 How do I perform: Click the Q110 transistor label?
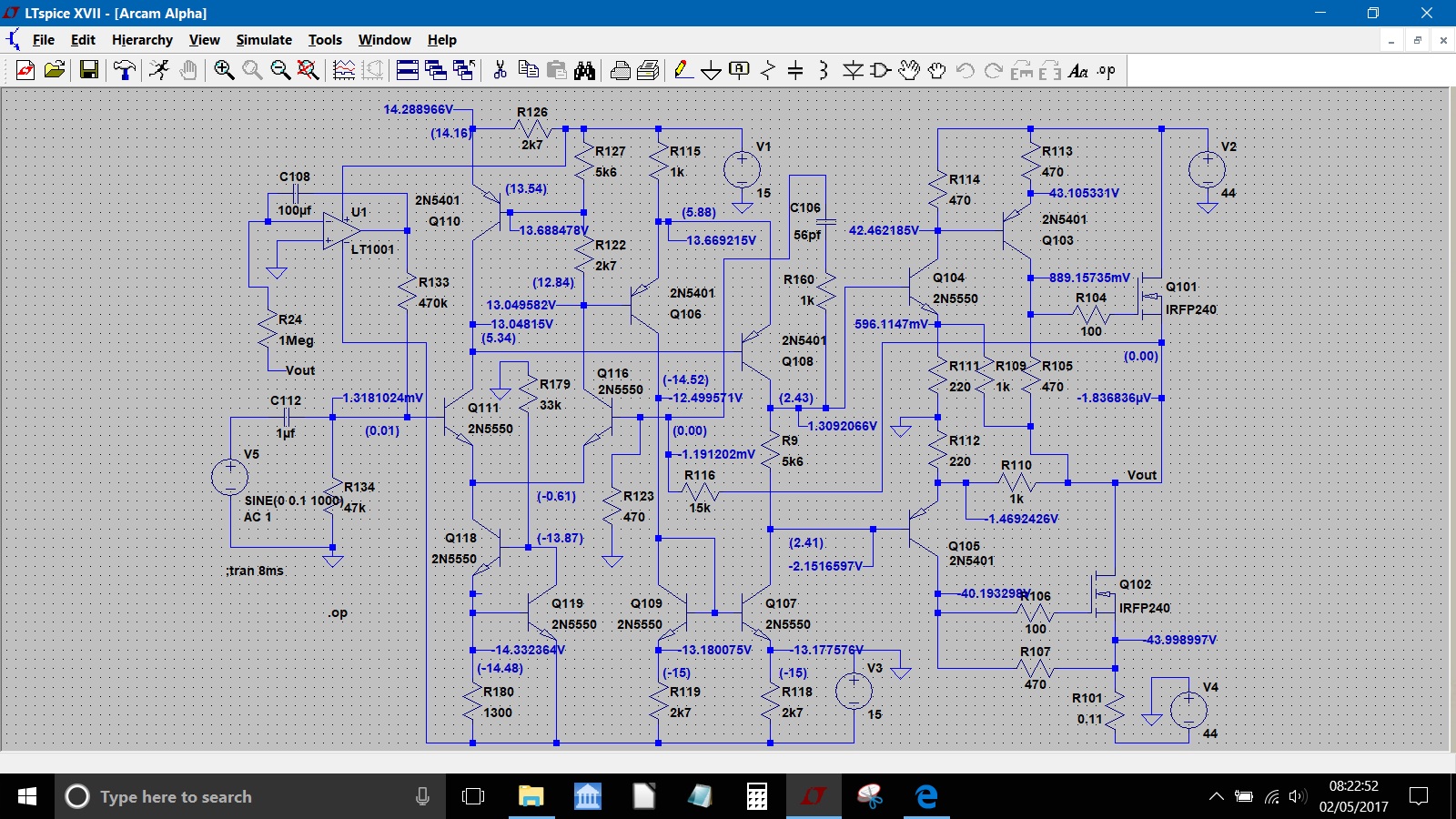445,221
